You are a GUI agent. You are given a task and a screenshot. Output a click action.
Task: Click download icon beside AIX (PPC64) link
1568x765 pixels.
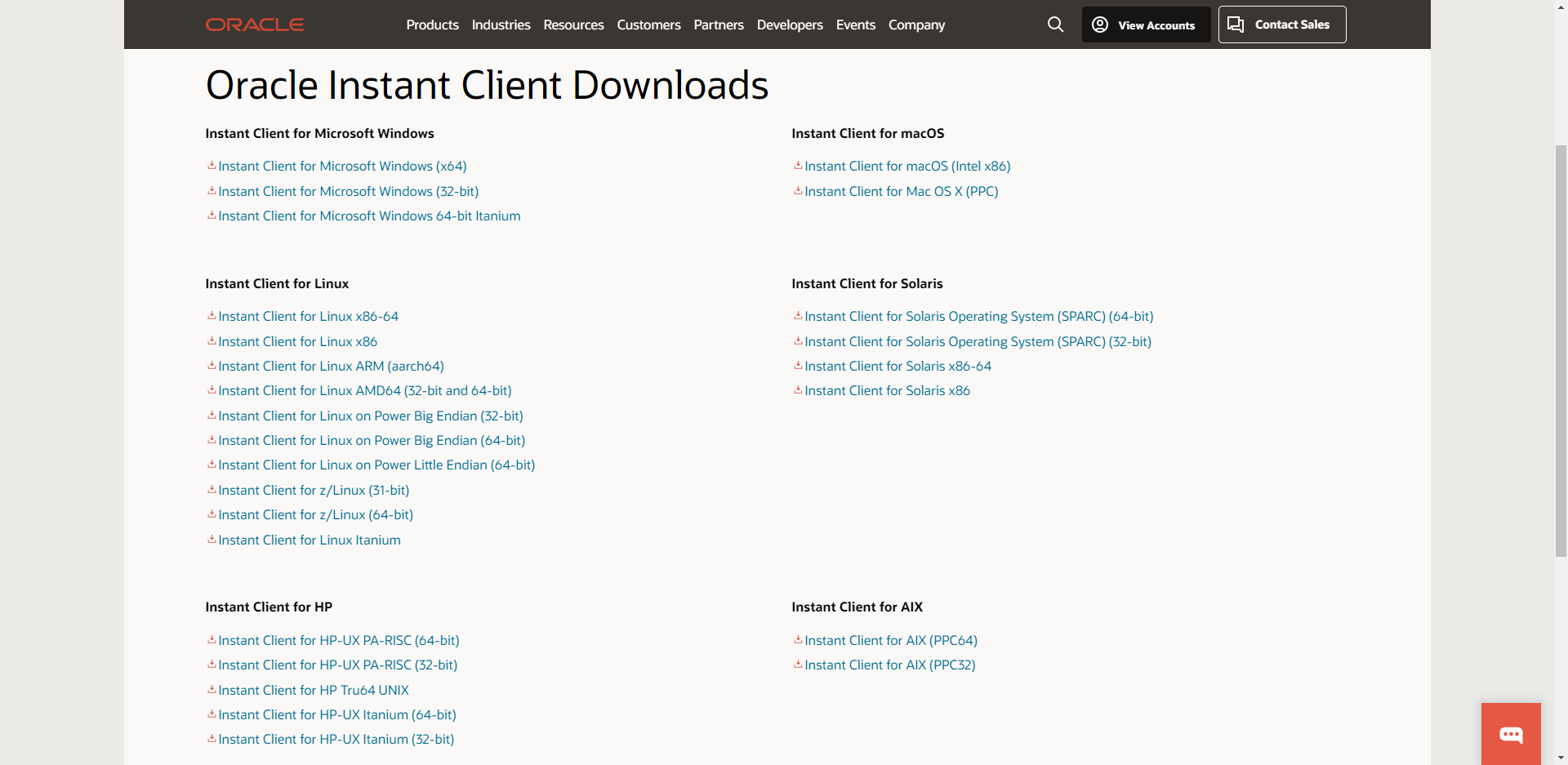pos(798,639)
